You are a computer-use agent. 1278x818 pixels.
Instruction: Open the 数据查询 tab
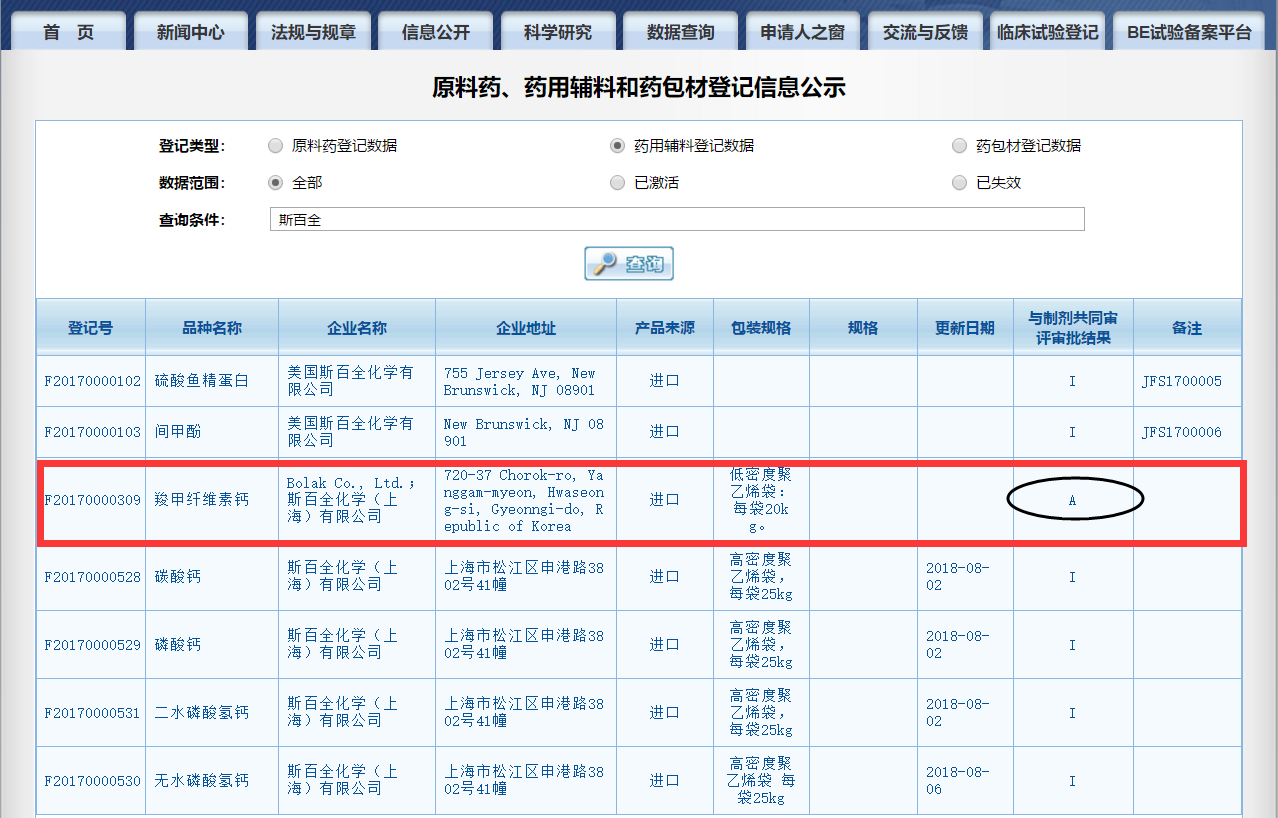click(680, 32)
